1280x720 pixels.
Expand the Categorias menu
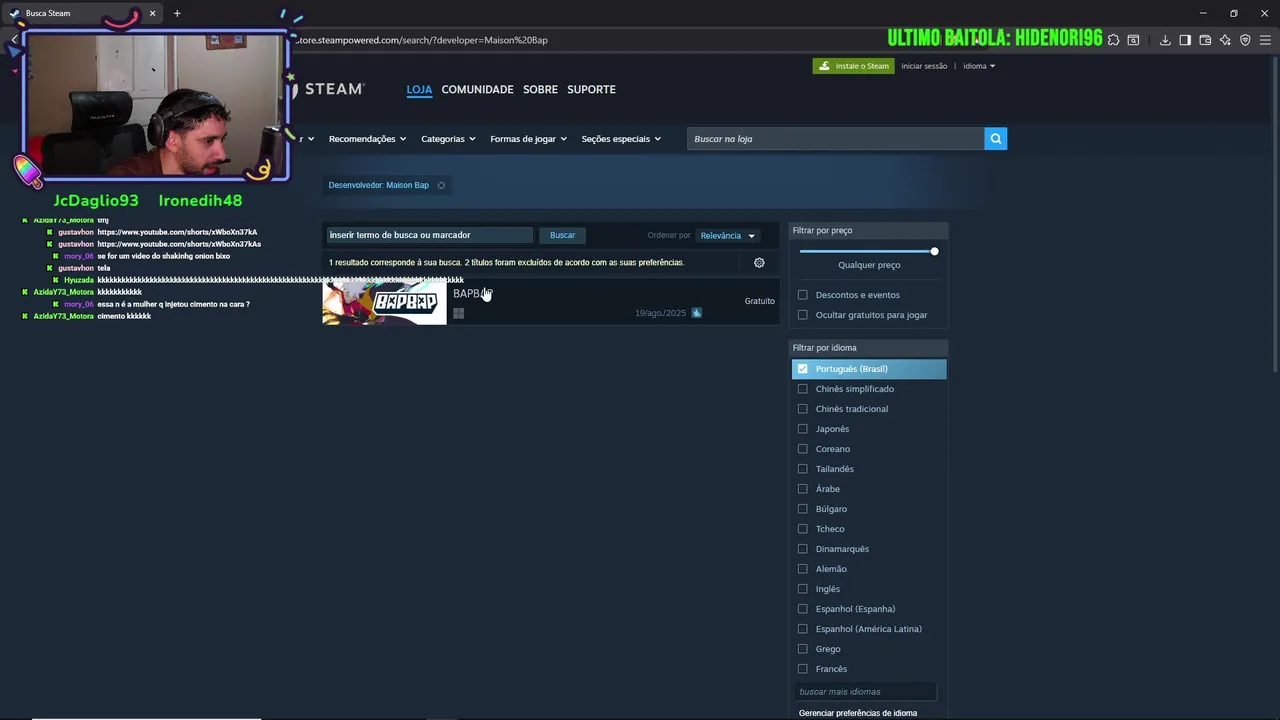(448, 139)
